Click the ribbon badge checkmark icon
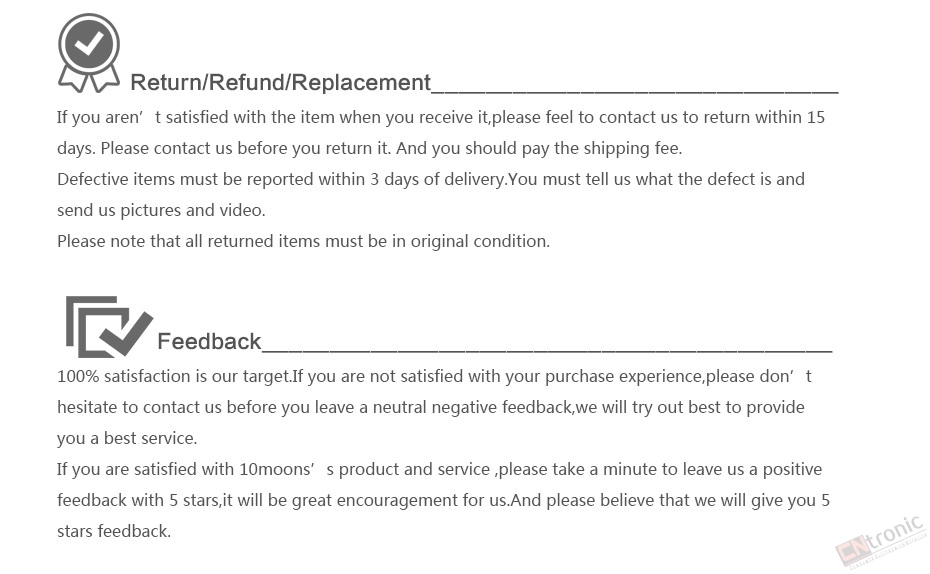 pos(89,52)
